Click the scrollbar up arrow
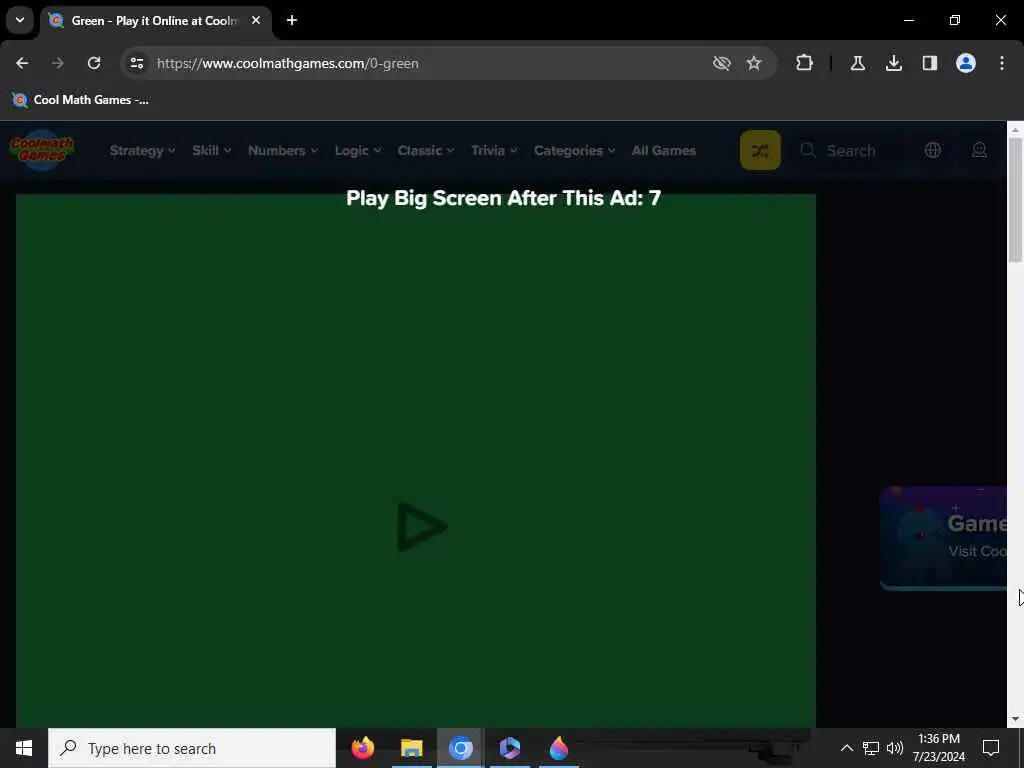This screenshot has width=1024, height=768. [x=1015, y=129]
